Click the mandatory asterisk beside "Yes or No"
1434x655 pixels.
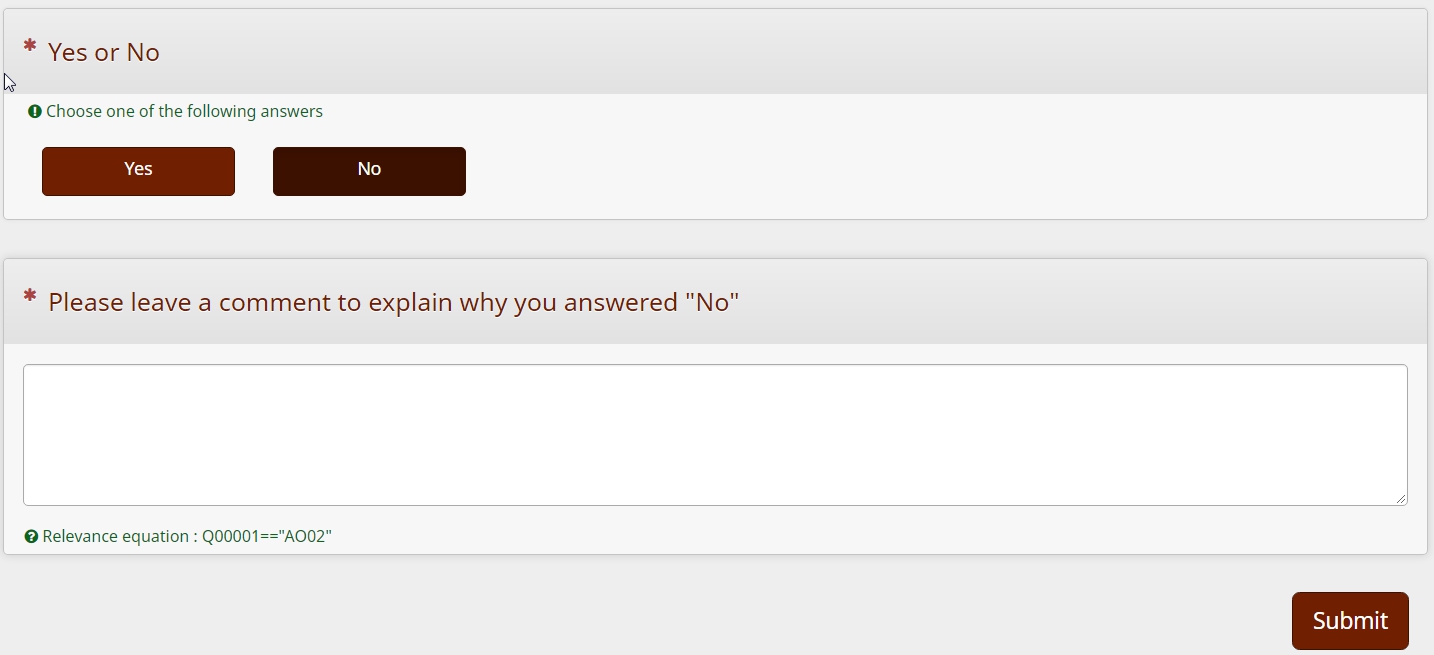pos(30,47)
